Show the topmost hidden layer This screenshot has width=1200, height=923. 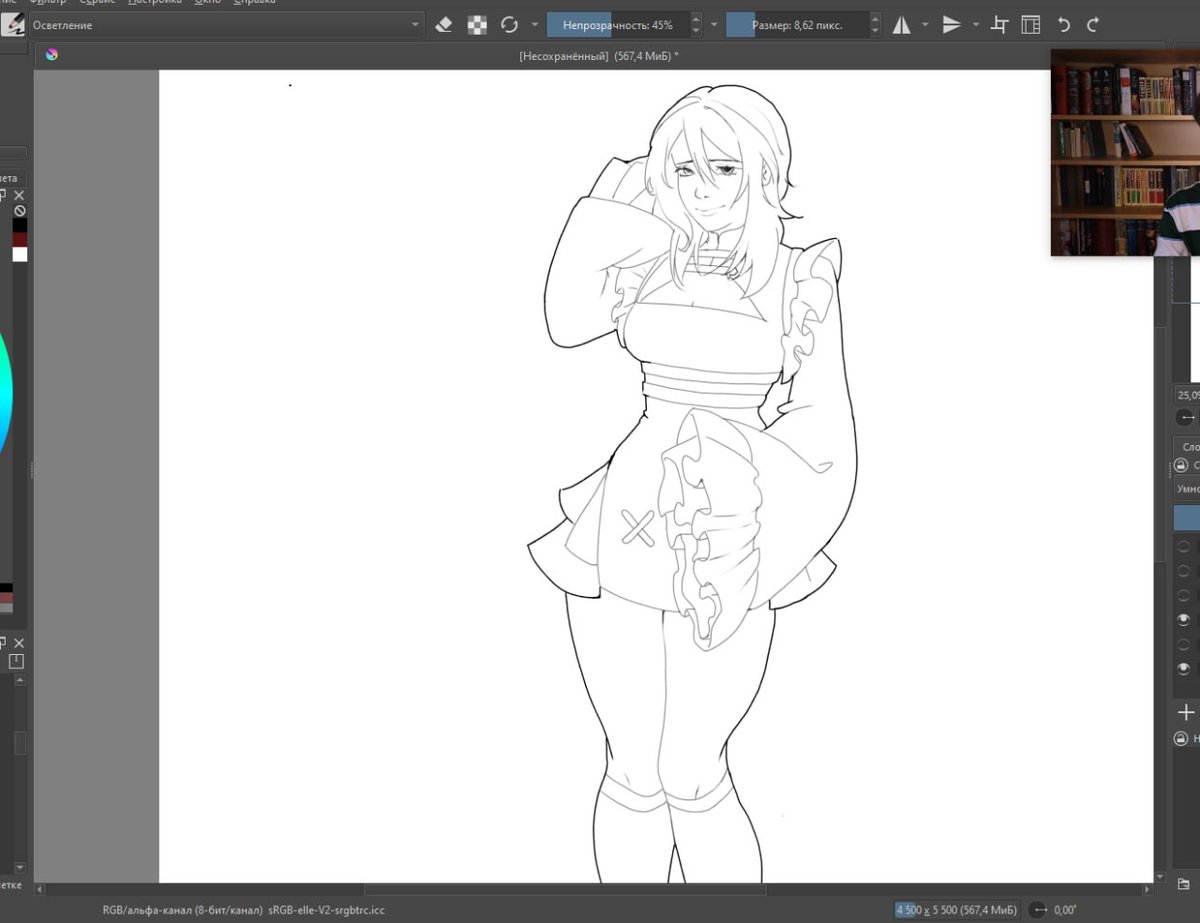pos(1185,546)
